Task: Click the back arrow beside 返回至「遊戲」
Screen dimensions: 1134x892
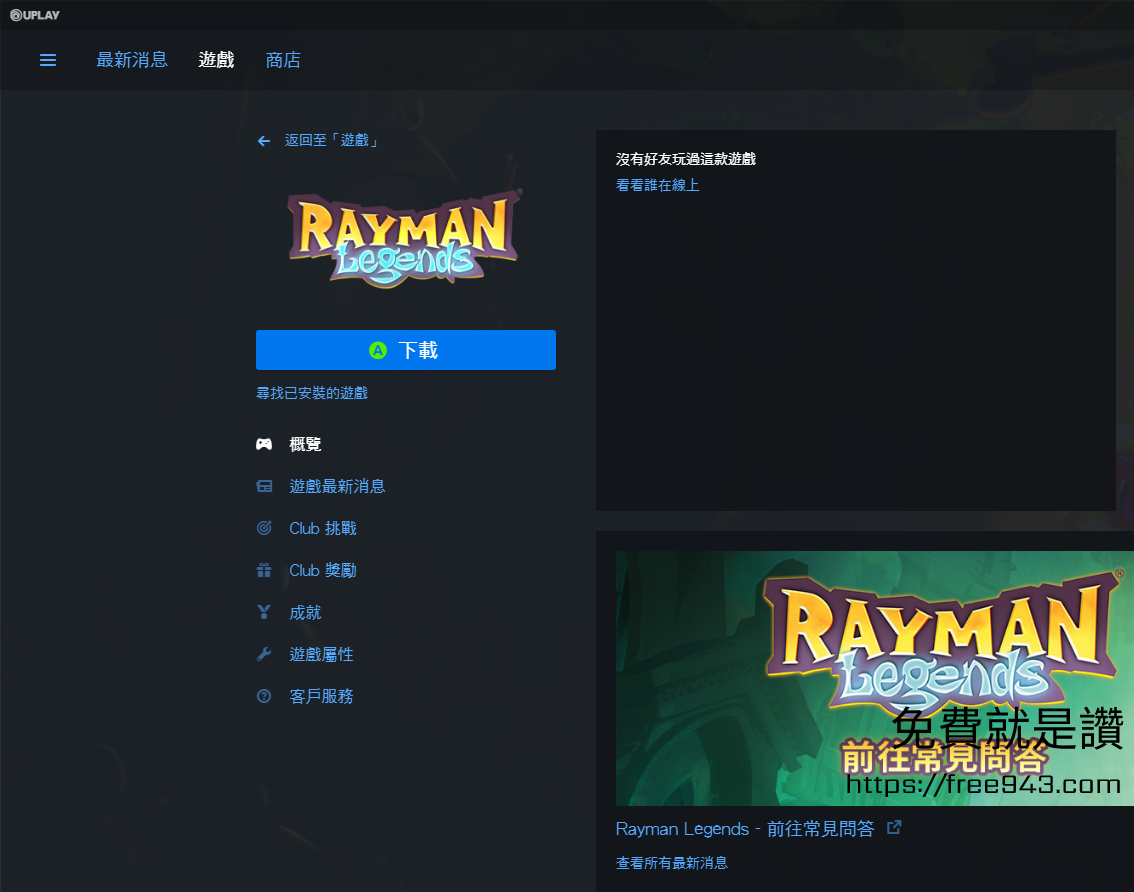Action: pos(263,140)
